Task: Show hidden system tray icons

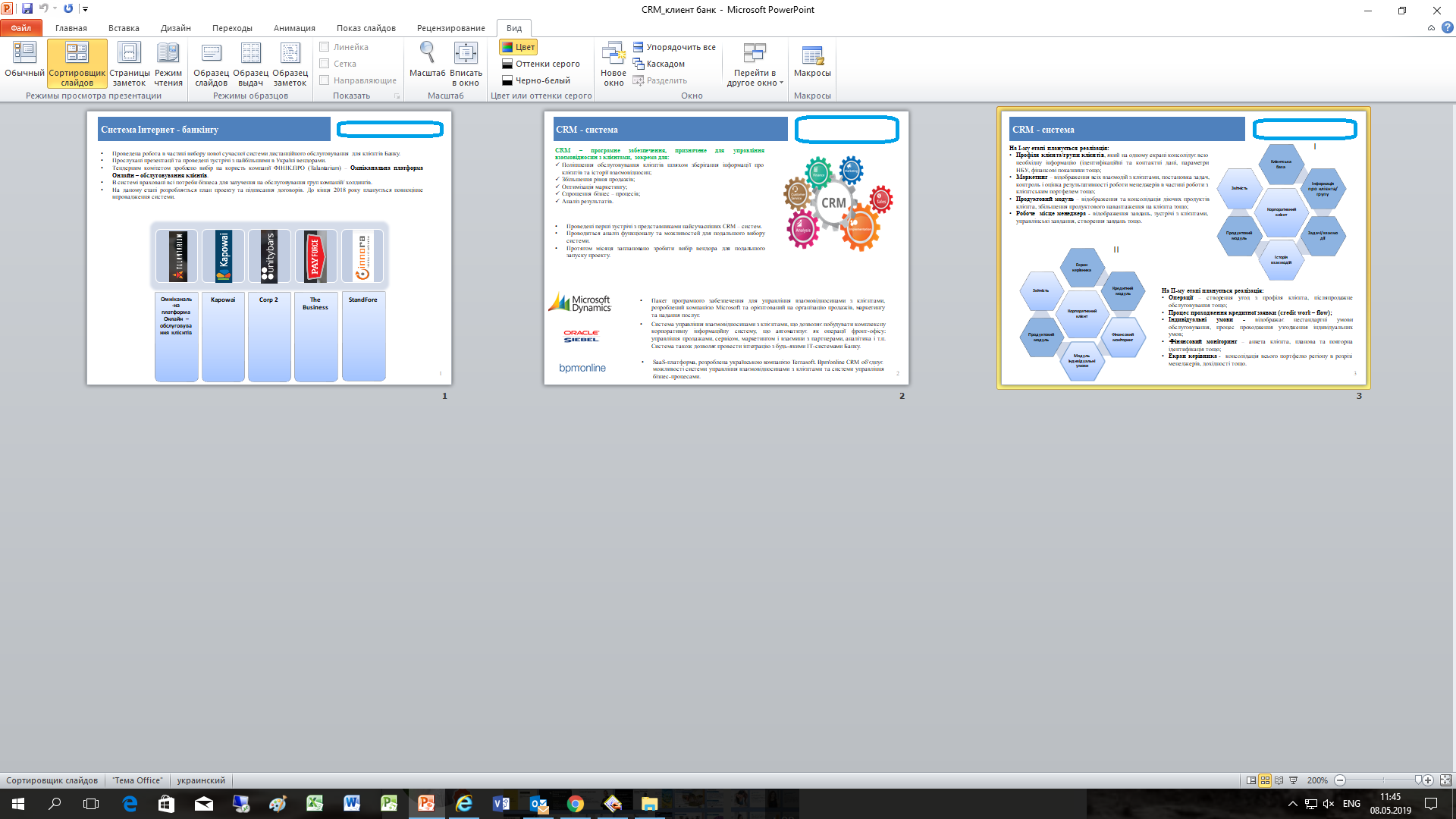Action: tap(1292, 804)
